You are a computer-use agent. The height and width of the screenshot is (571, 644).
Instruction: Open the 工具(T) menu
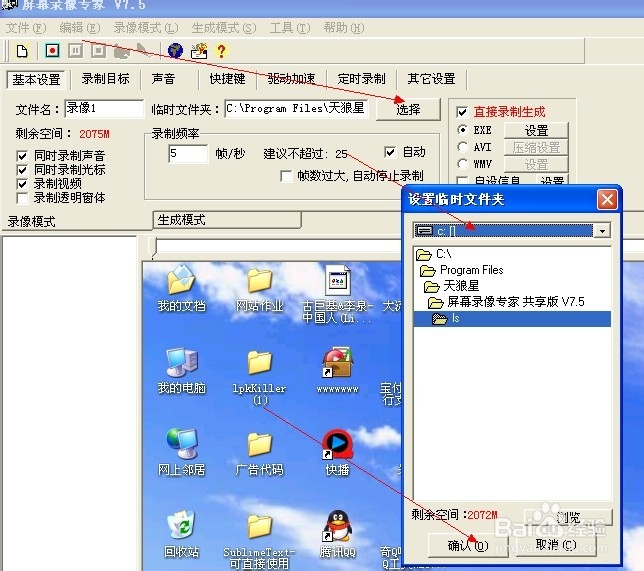(290, 28)
